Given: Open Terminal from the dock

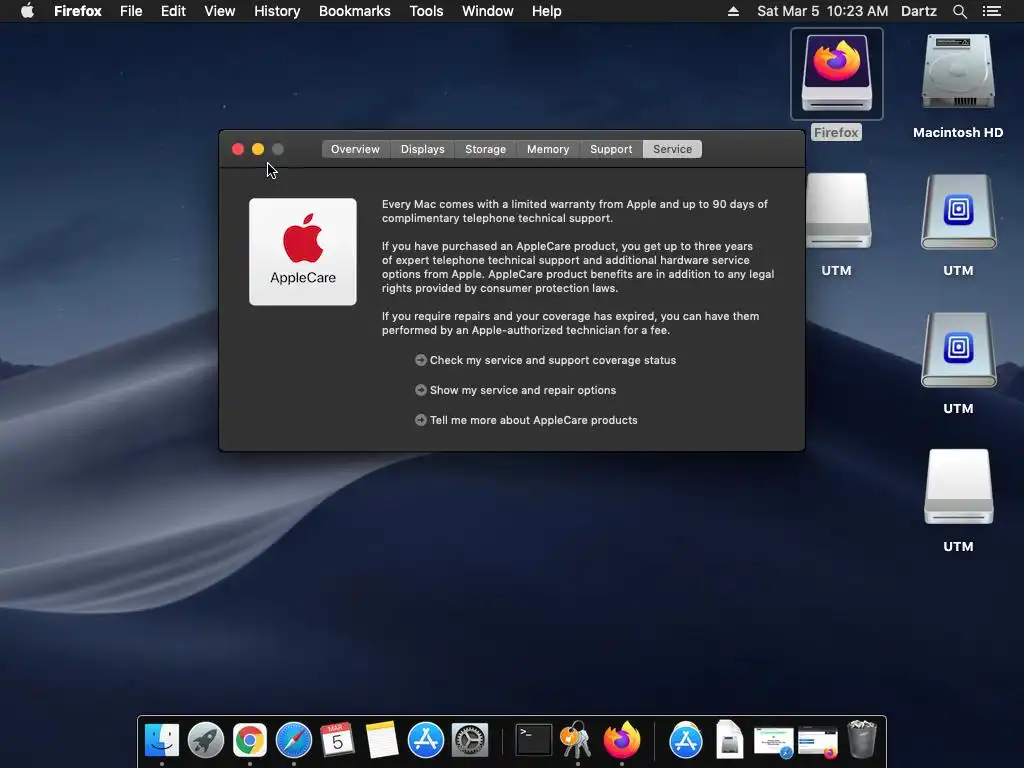Looking at the screenshot, I should coord(534,741).
